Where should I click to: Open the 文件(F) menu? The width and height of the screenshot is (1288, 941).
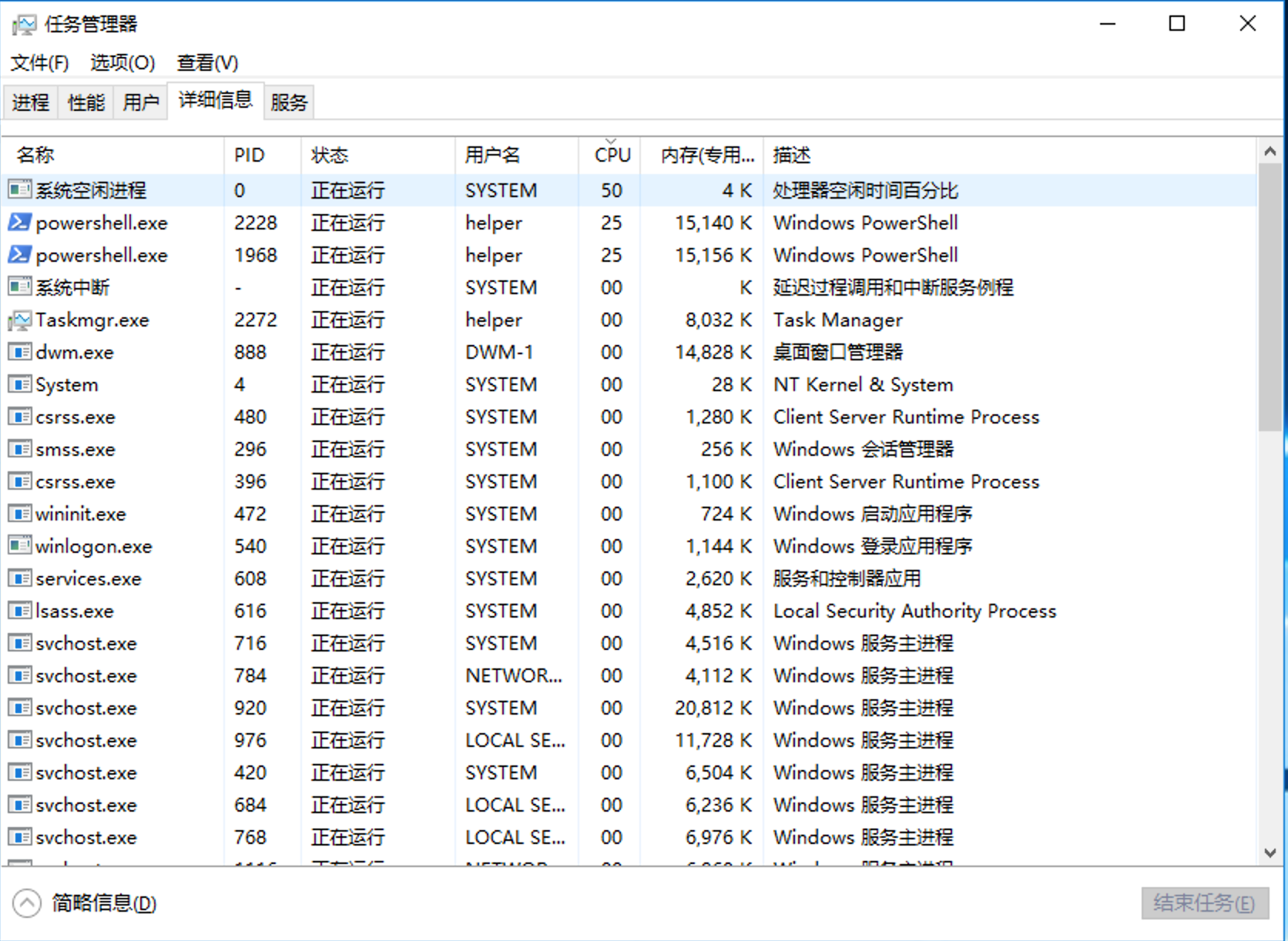coord(39,63)
